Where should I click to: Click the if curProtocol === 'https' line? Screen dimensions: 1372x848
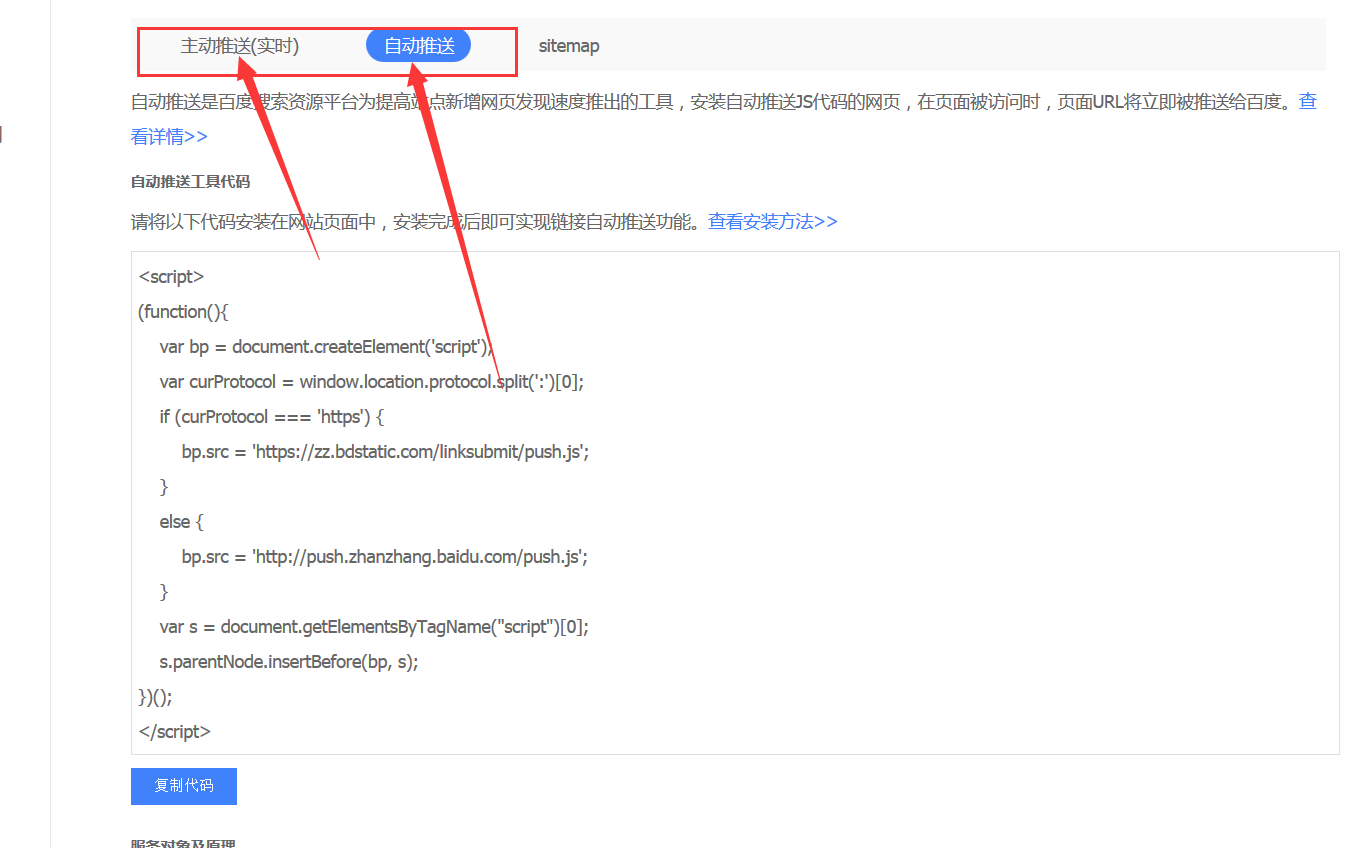[x=271, y=417]
